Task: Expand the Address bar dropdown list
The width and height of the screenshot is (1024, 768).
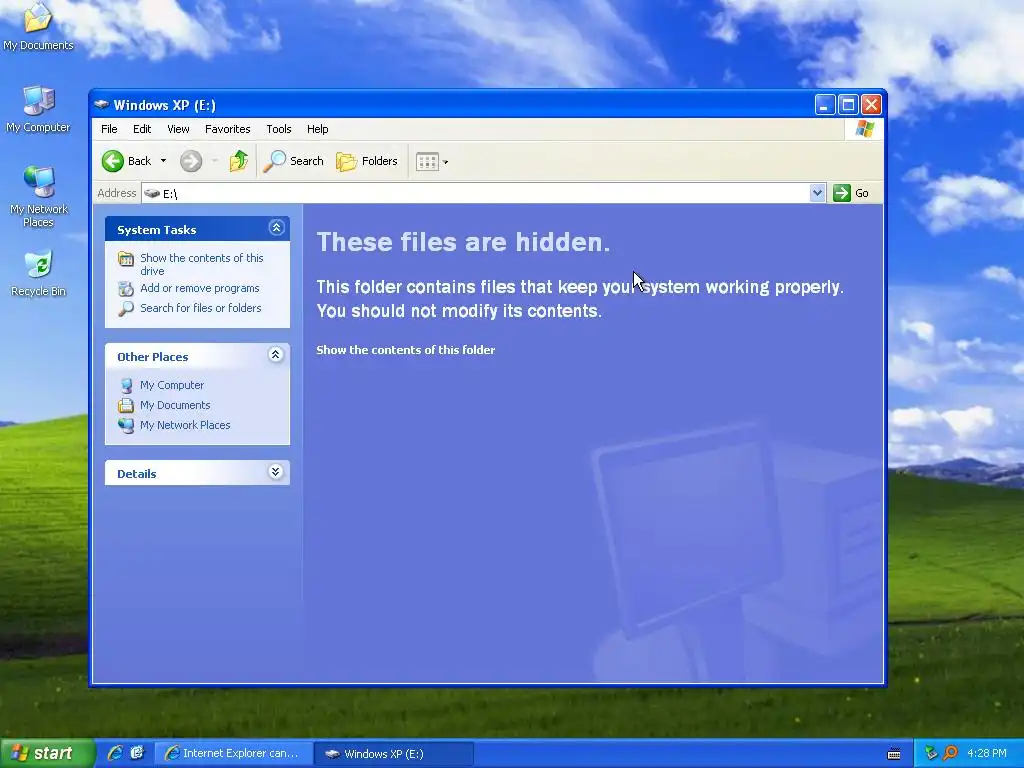Action: point(817,193)
